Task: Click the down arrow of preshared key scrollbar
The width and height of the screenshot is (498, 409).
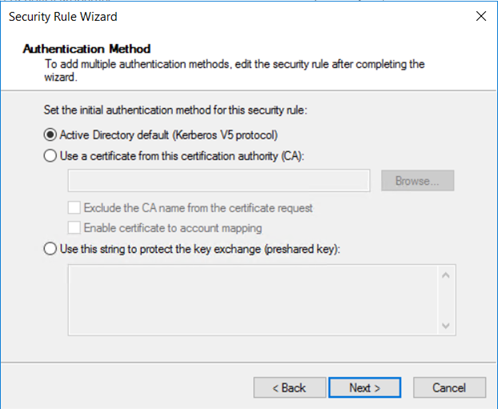Action: tap(446, 325)
